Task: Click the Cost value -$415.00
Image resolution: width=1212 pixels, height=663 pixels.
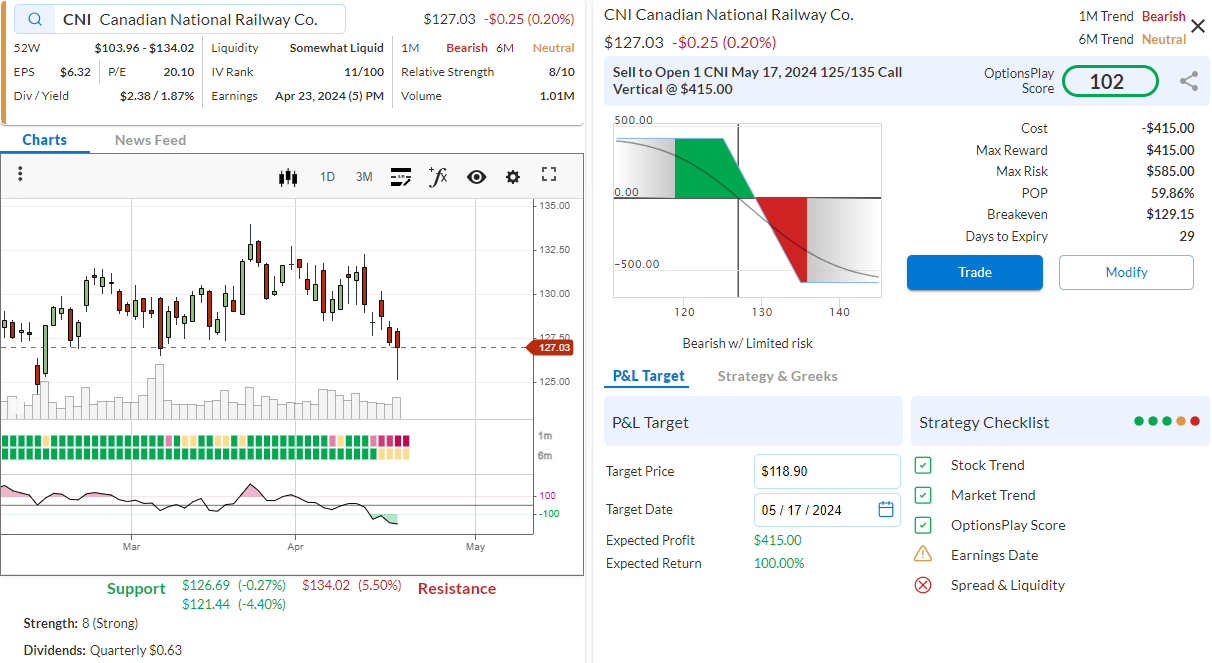Action: click(x=1168, y=128)
